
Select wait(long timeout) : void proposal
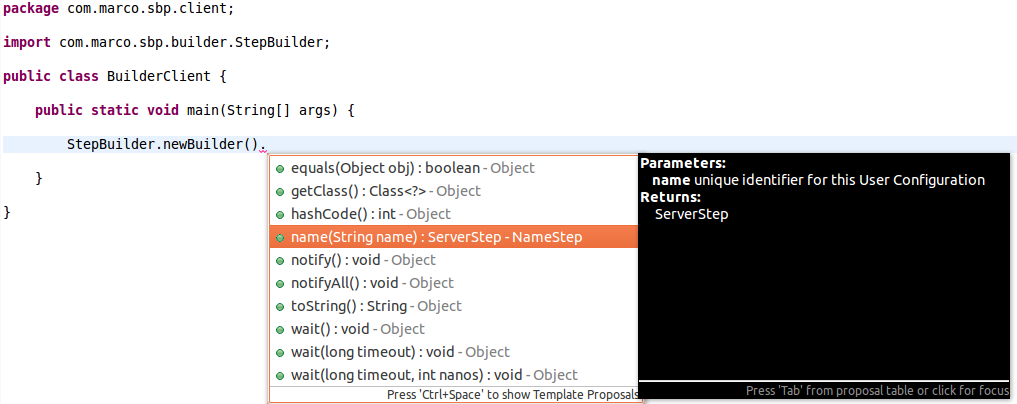pyautogui.click(x=454, y=352)
